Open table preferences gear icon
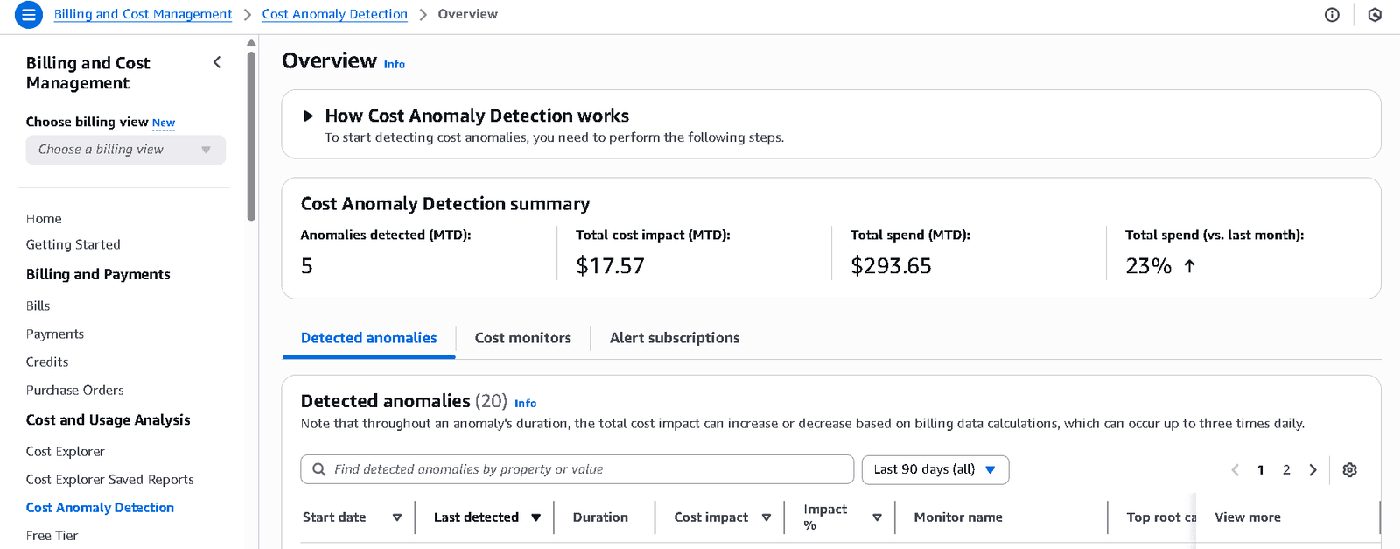The image size is (1400, 549). (1349, 470)
